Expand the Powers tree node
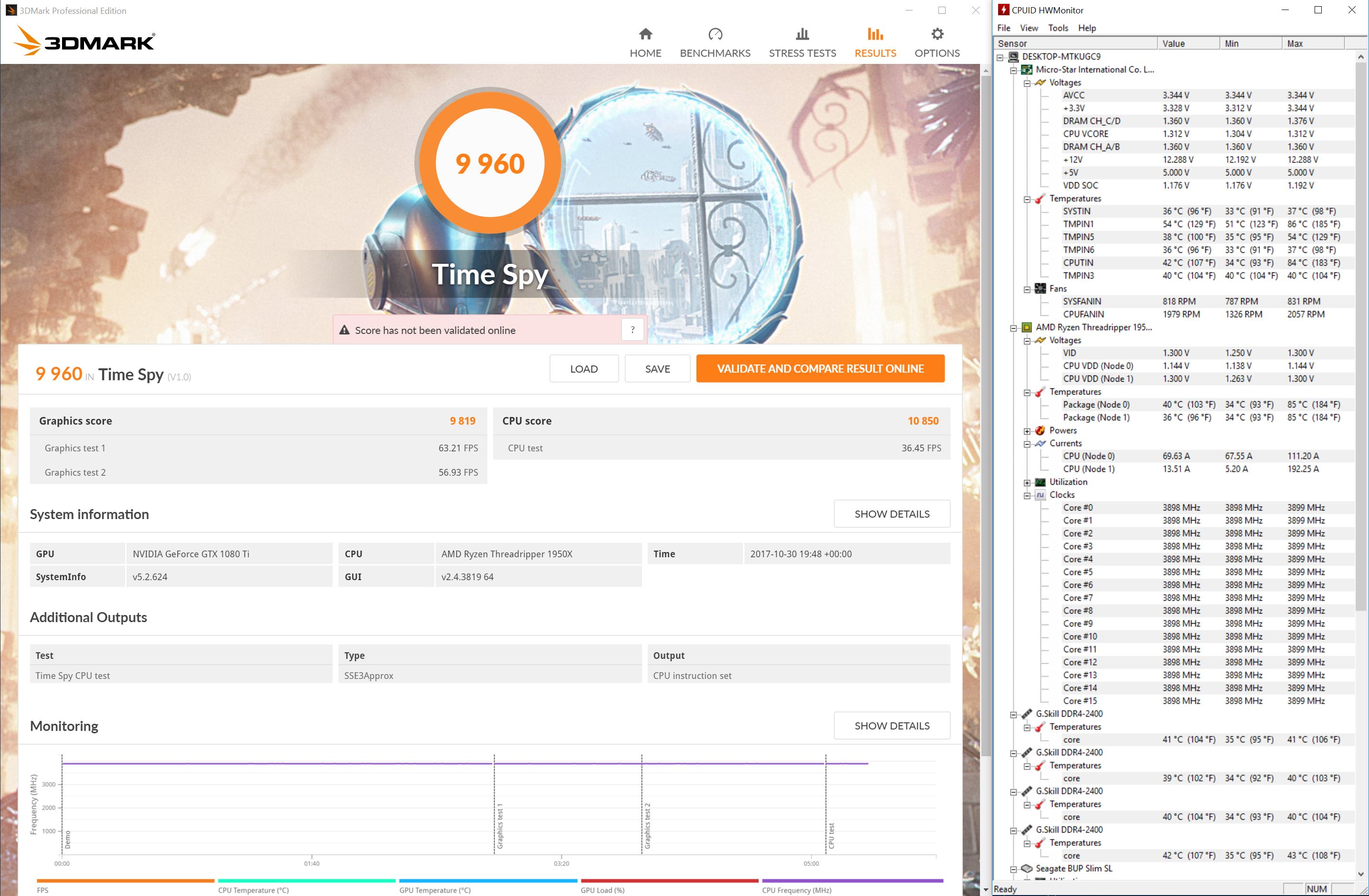 [x=1027, y=431]
